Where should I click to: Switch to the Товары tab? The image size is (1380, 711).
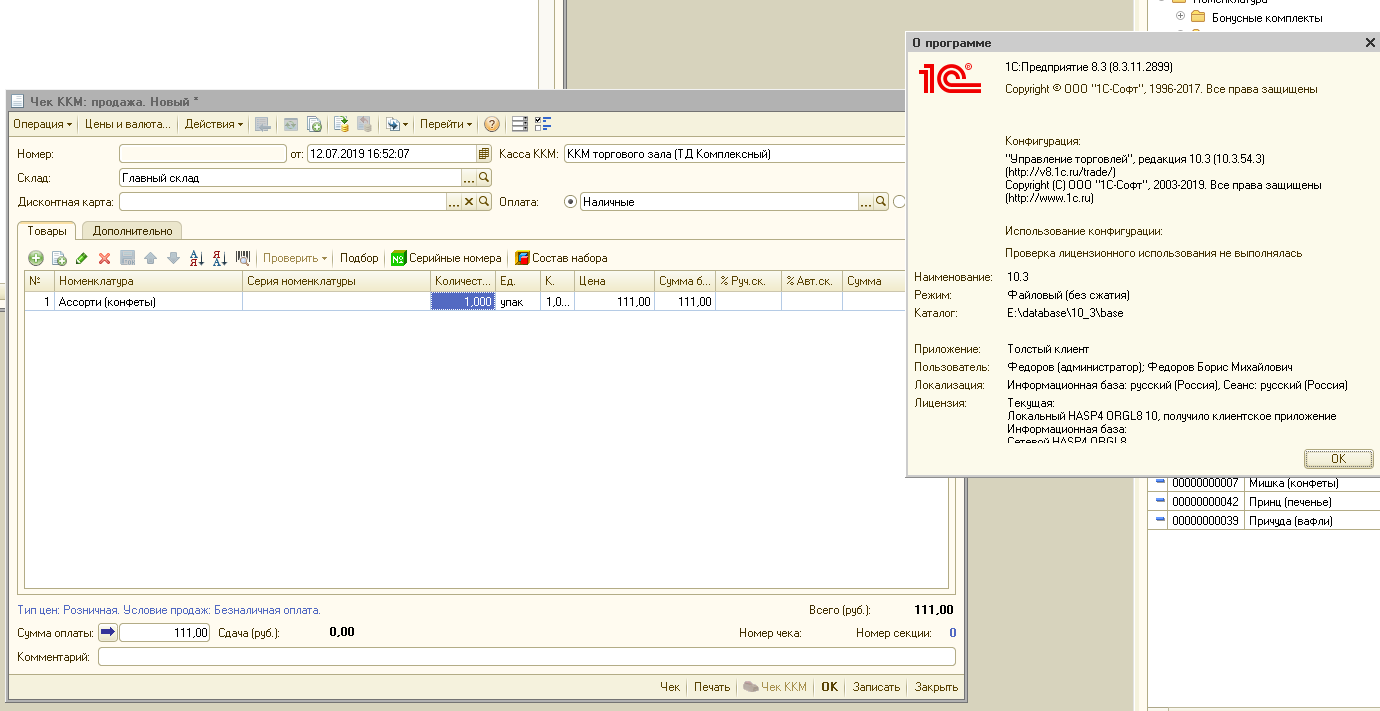(x=47, y=231)
